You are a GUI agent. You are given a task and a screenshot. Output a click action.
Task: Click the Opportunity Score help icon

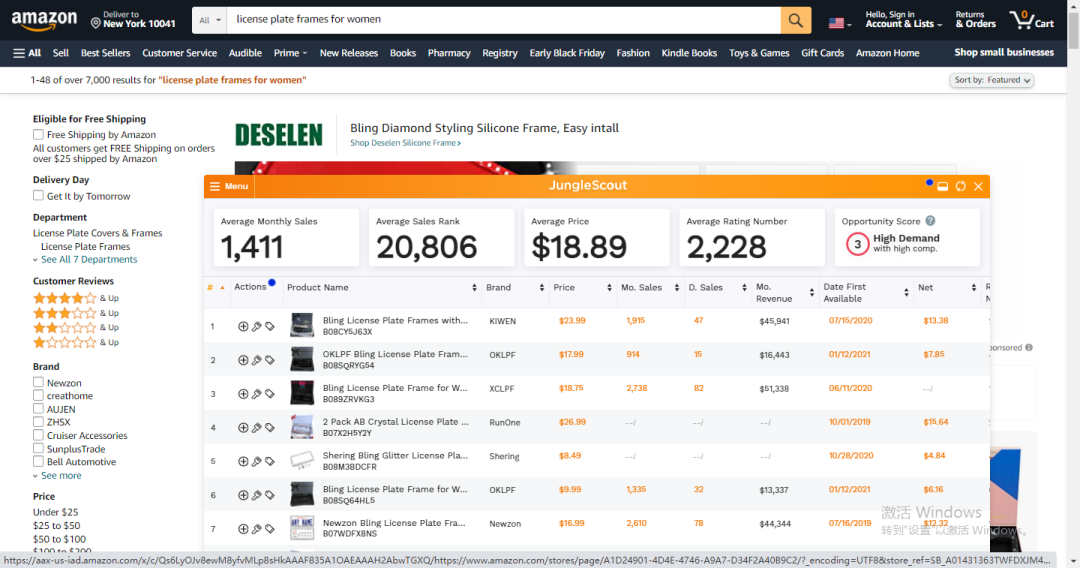931,221
